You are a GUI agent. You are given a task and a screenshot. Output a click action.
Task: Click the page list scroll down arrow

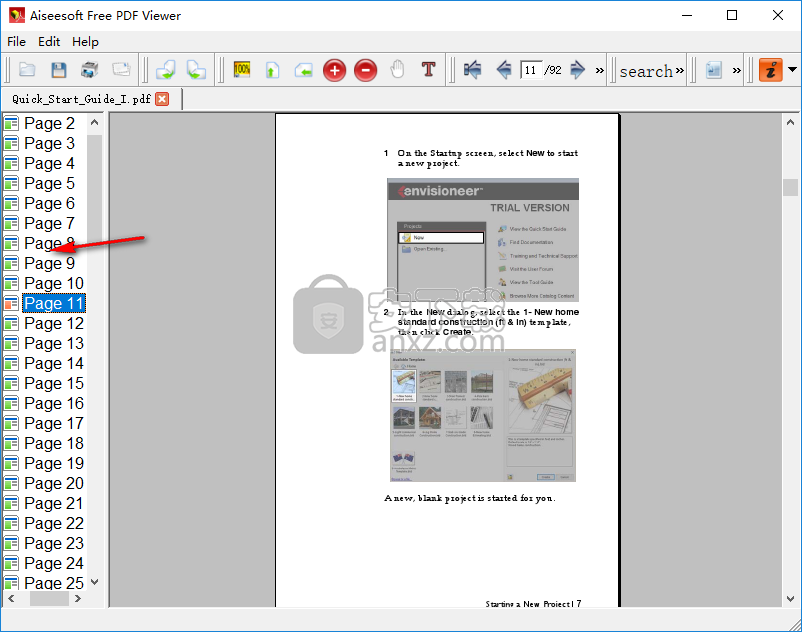click(94, 582)
